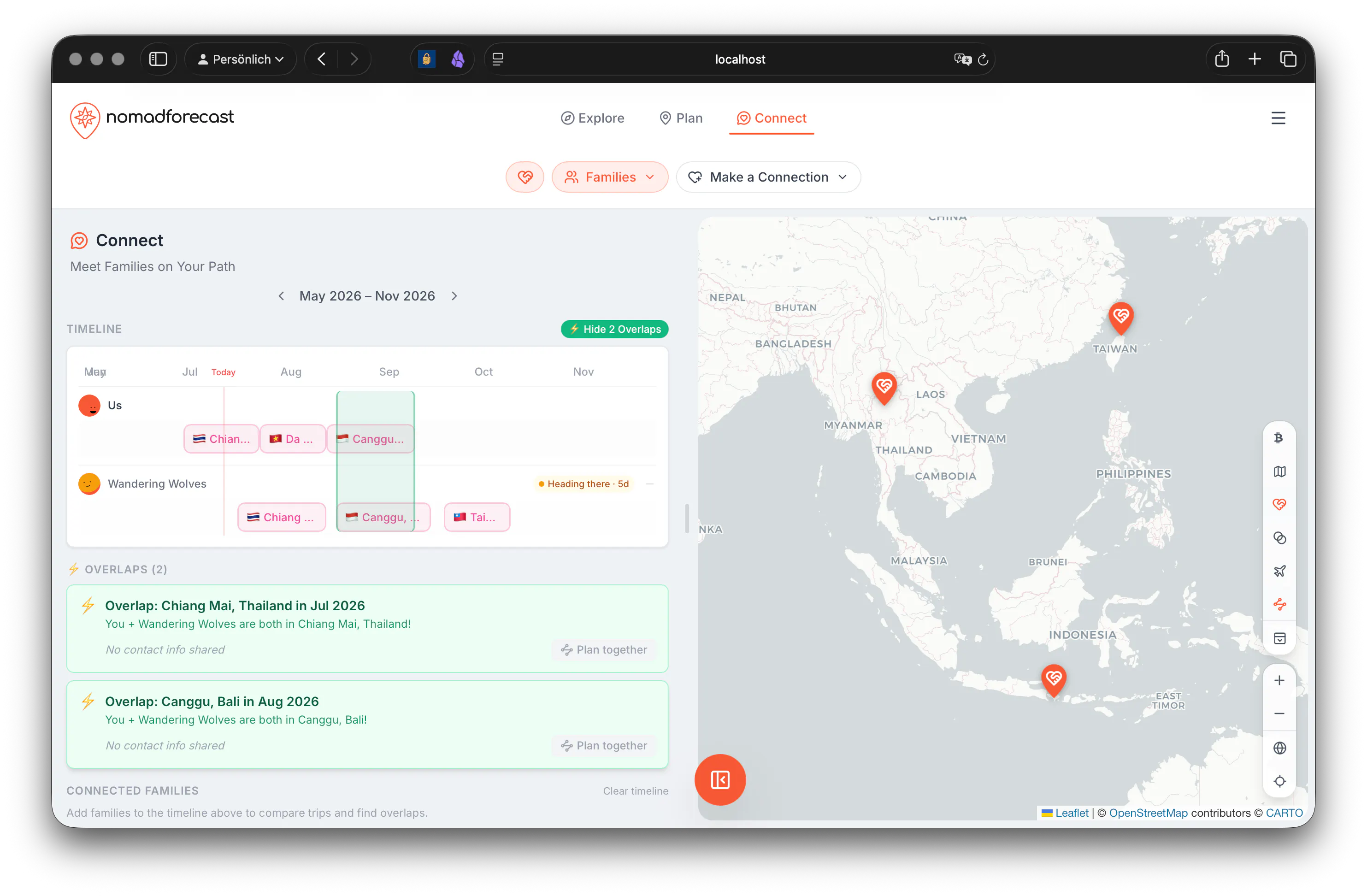Select the Wandering Wolves Tai... timeline chip
Viewport: 1367px width, 896px height.
point(477,517)
